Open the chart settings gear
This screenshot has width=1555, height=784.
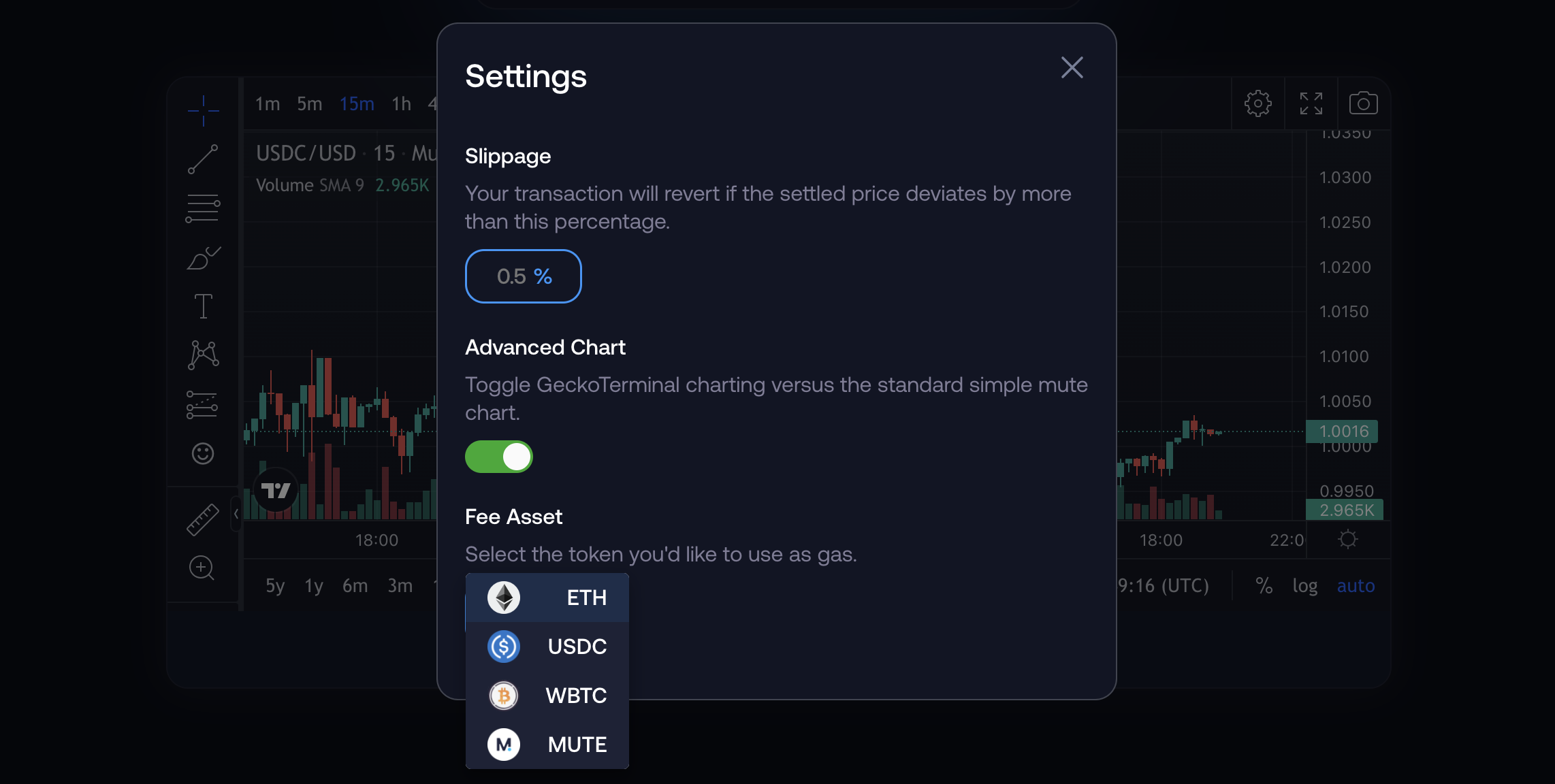(x=1257, y=103)
